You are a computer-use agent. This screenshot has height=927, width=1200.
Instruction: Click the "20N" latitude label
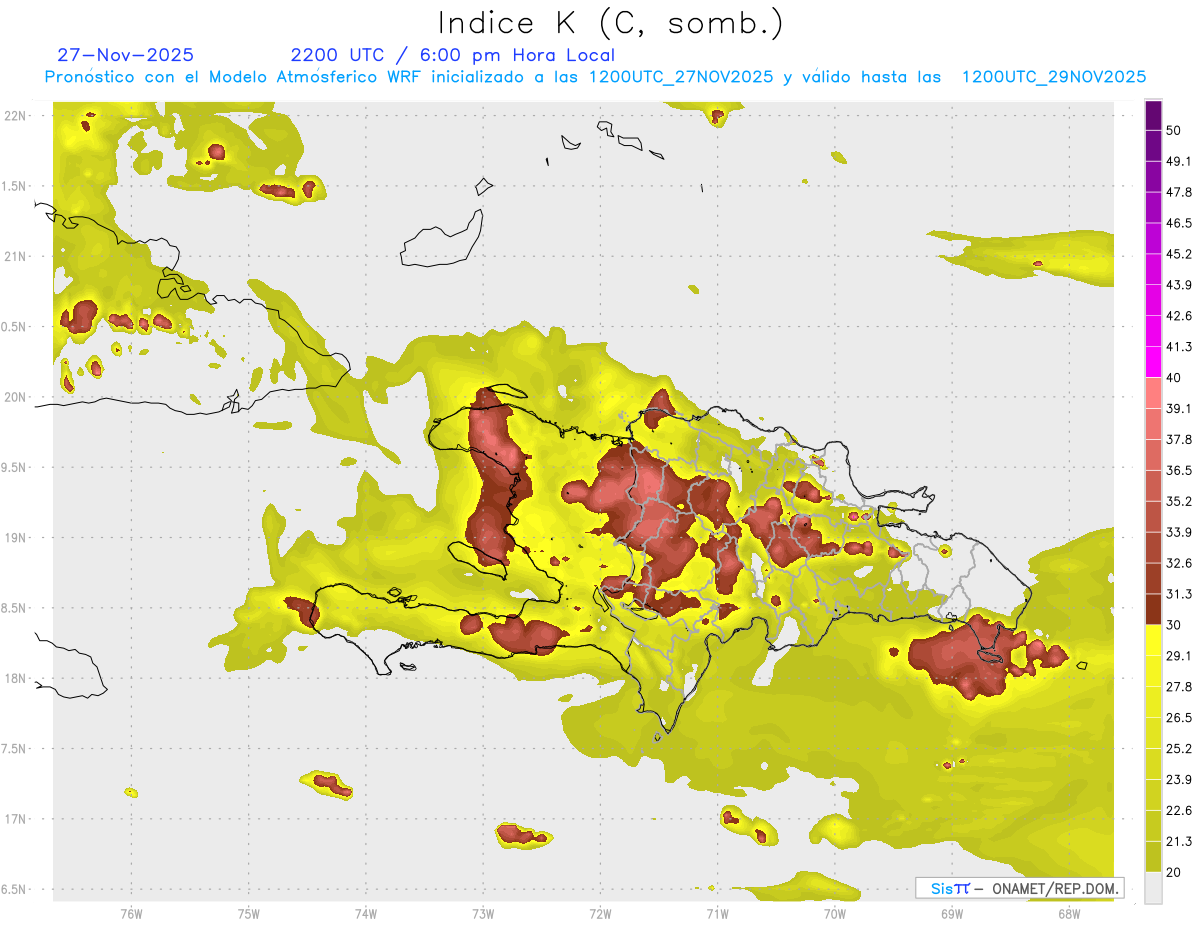click(x=16, y=397)
